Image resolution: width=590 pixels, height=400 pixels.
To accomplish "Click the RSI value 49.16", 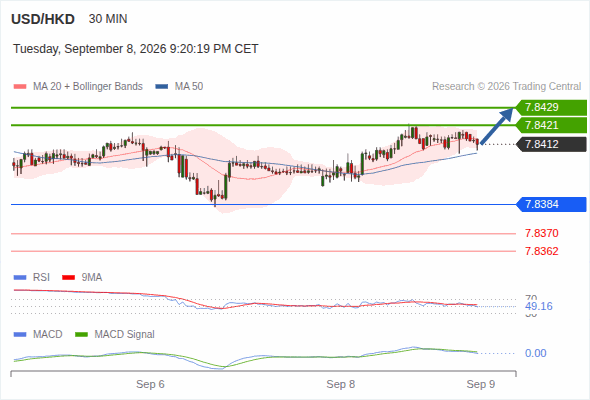I will point(539,306).
